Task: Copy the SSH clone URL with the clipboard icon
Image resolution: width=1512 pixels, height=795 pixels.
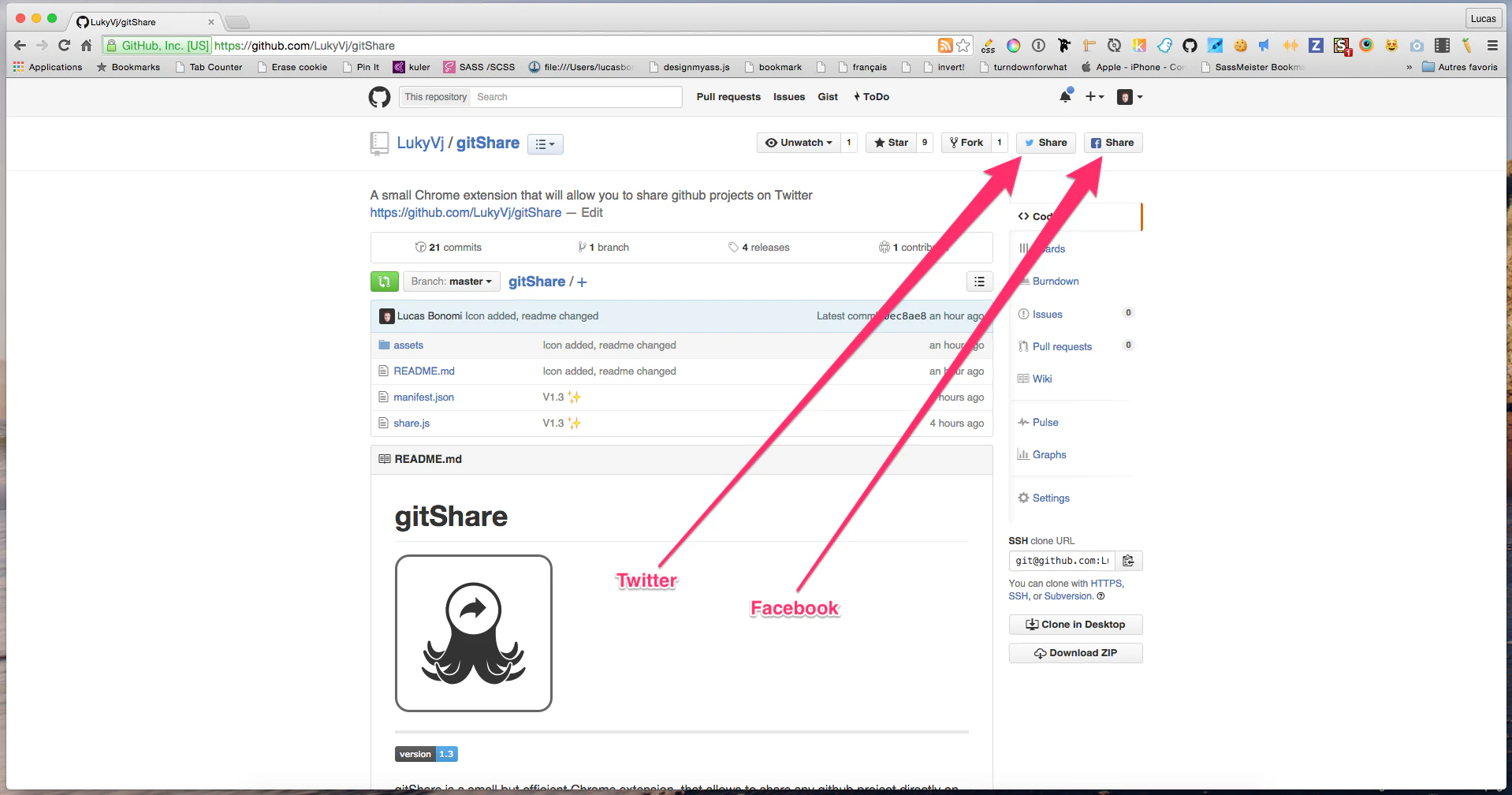Action: coord(1127,560)
